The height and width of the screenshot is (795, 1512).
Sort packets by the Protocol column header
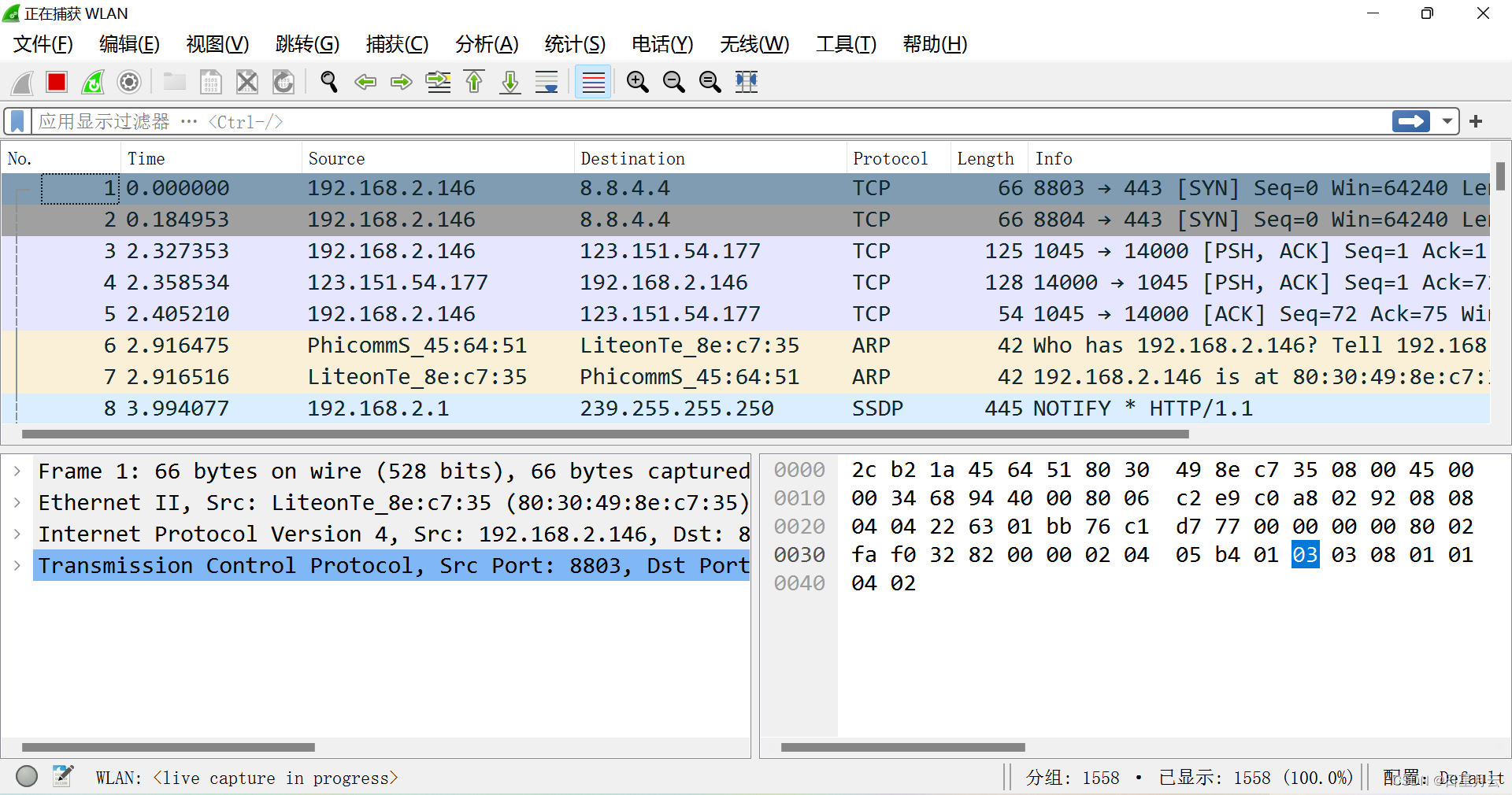pyautogui.click(x=899, y=158)
